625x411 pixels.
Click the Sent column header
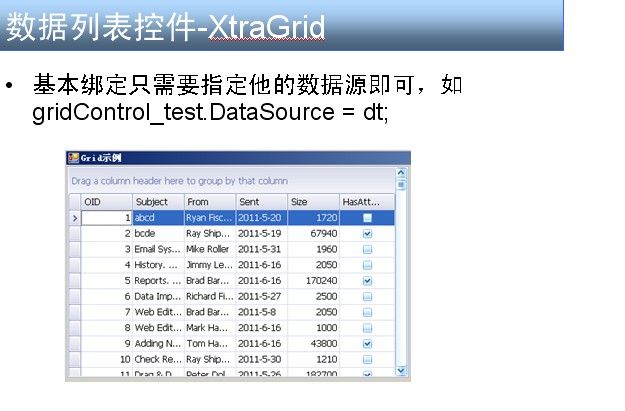coord(261,202)
